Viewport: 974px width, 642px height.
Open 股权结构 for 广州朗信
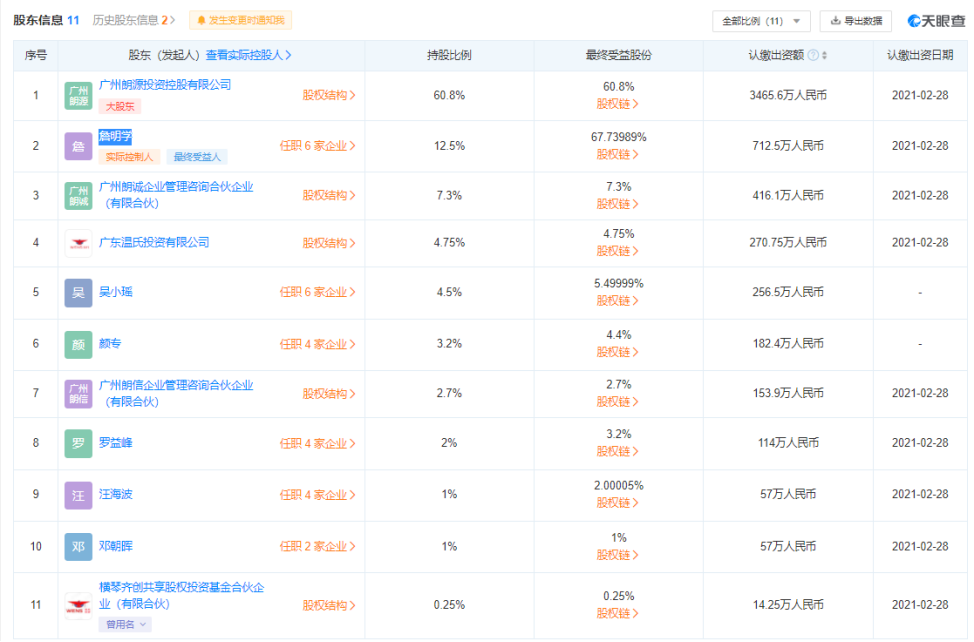[x=329, y=394]
